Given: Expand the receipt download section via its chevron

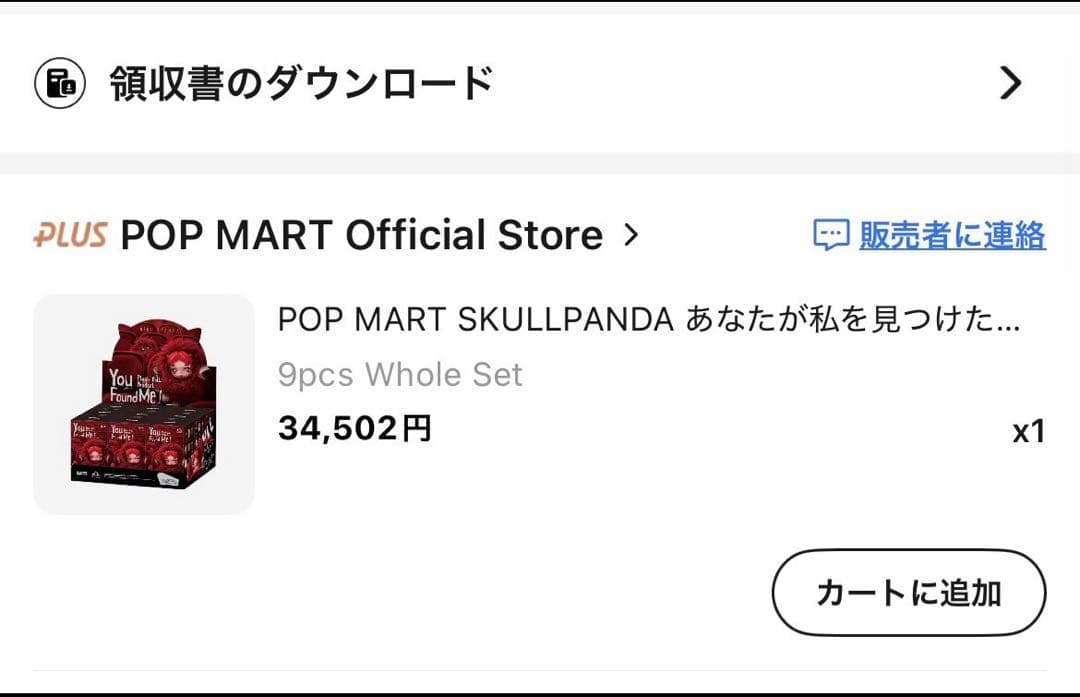Looking at the screenshot, I should point(1011,82).
